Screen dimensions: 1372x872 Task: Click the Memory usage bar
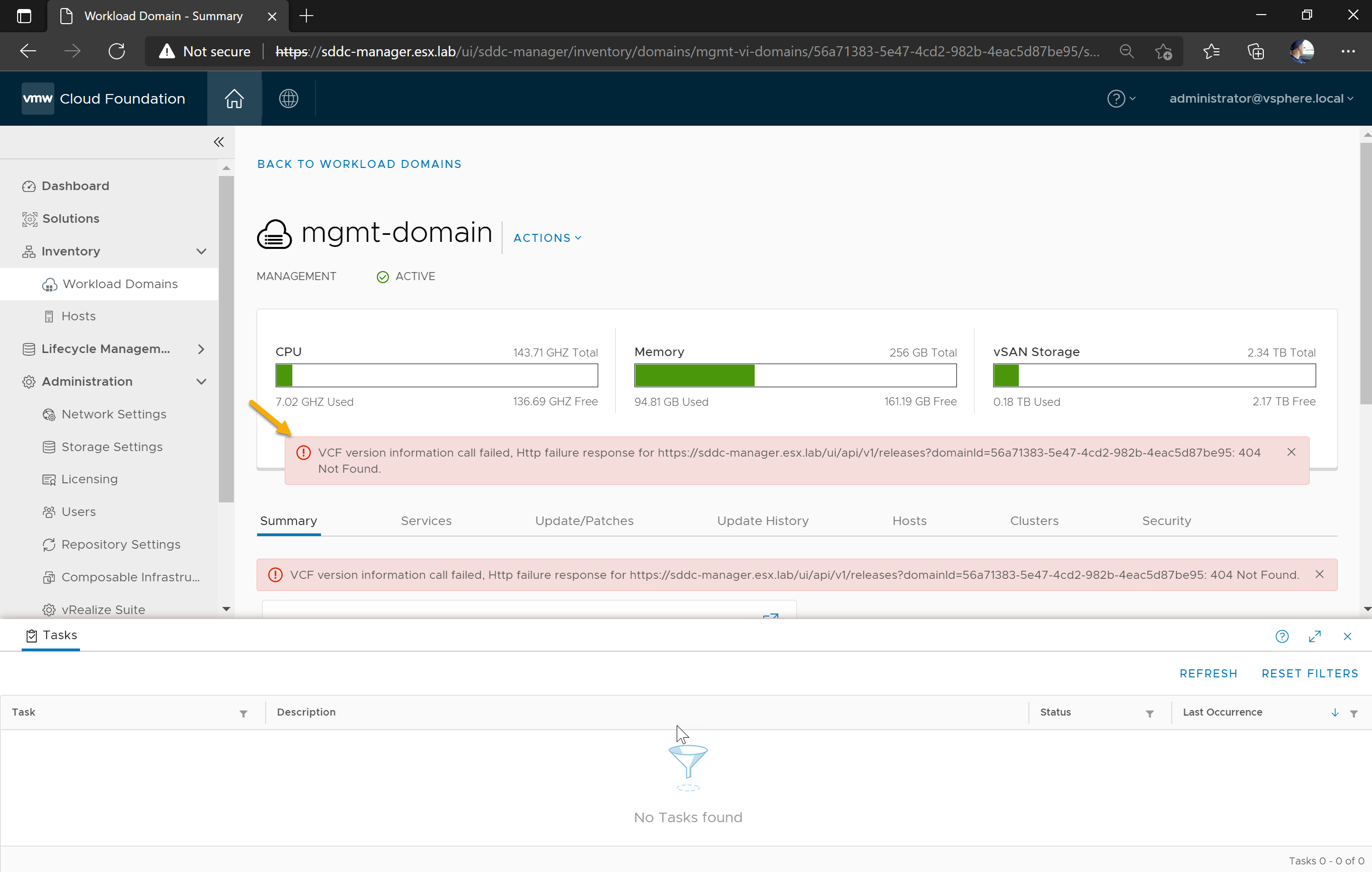pos(795,375)
